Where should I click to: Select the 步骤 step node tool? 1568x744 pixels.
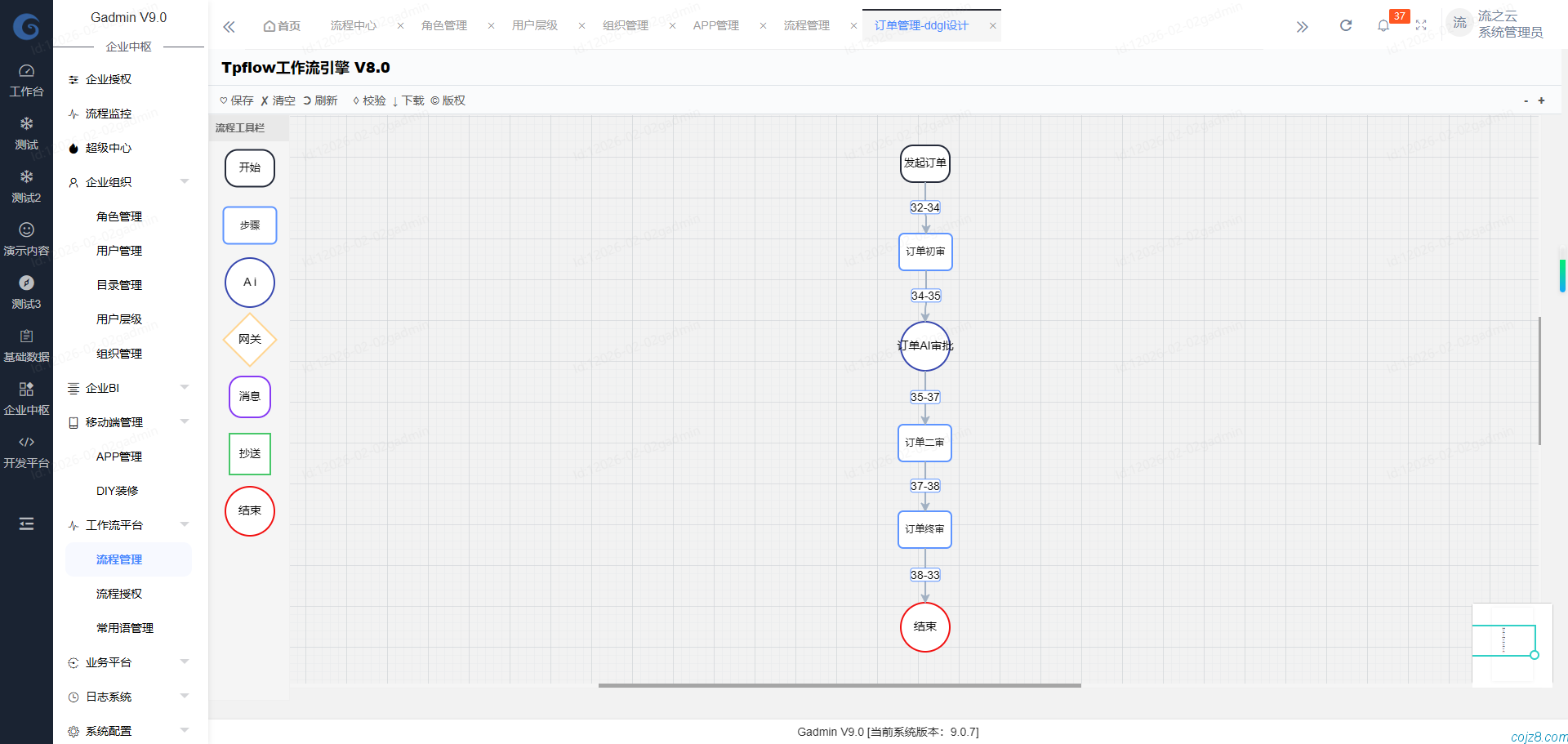tap(249, 225)
